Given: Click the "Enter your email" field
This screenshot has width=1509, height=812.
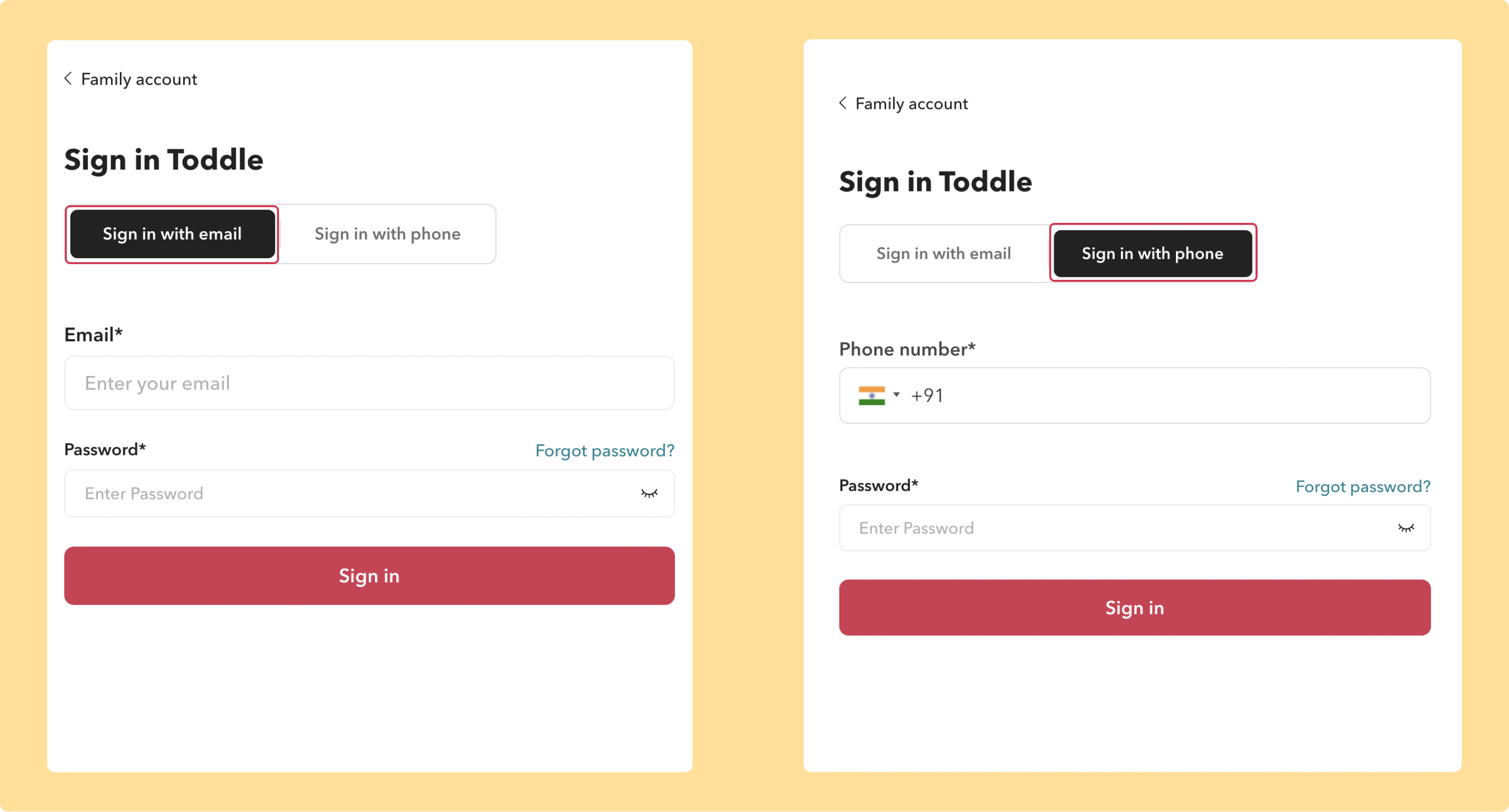Looking at the screenshot, I should click(x=369, y=383).
